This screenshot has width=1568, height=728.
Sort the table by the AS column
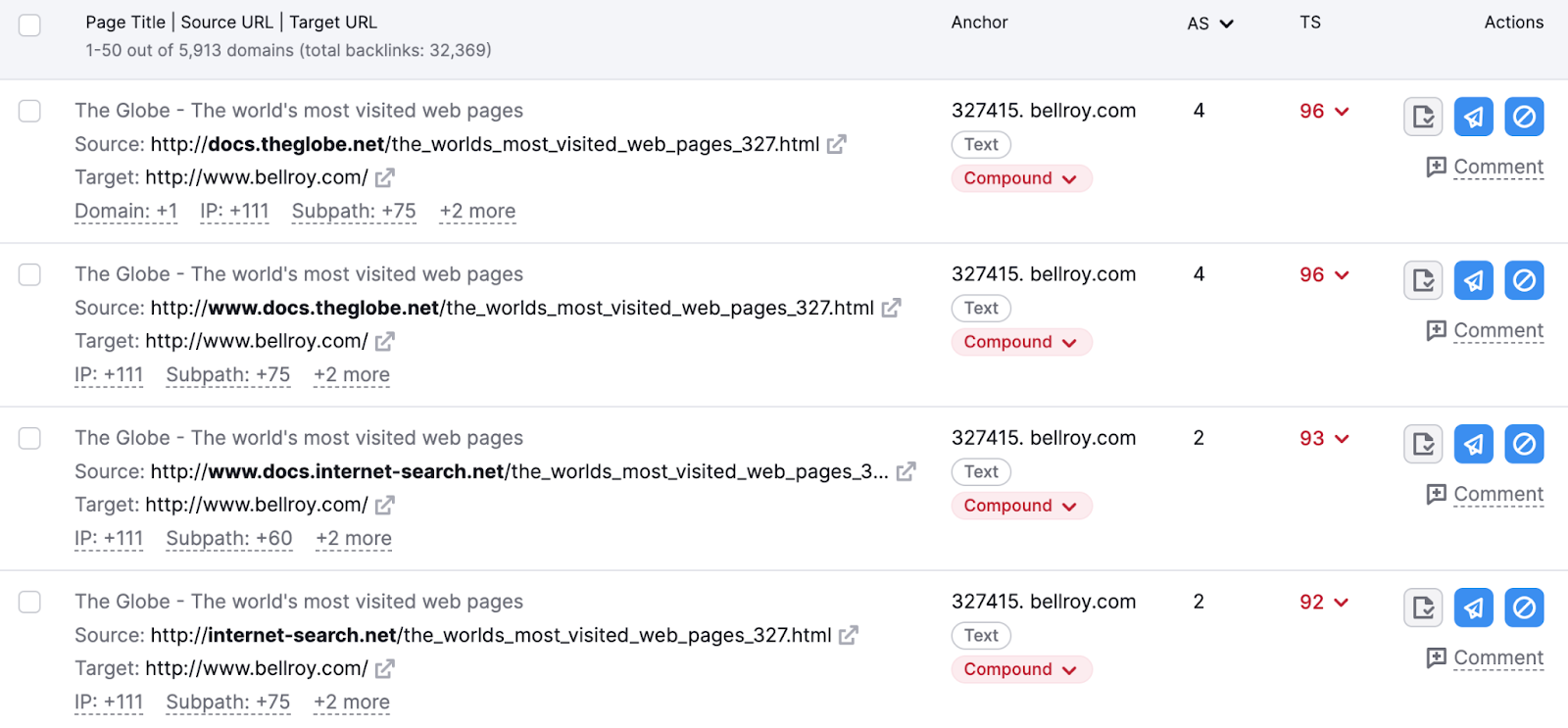tap(1209, 24)
